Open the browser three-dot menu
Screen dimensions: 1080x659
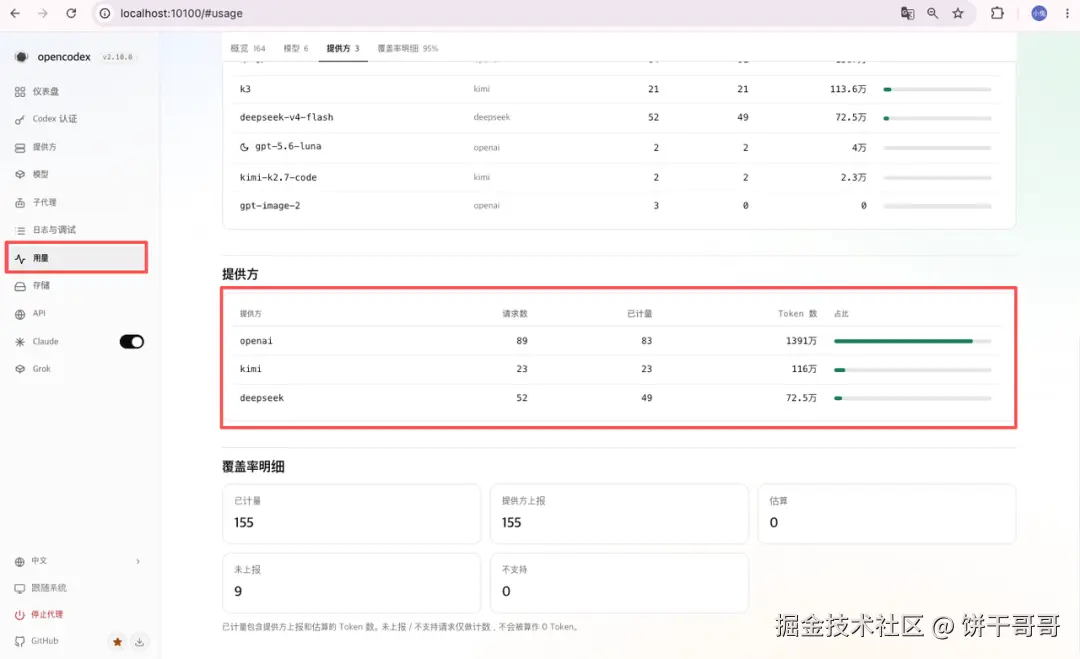coord(1068,13)
